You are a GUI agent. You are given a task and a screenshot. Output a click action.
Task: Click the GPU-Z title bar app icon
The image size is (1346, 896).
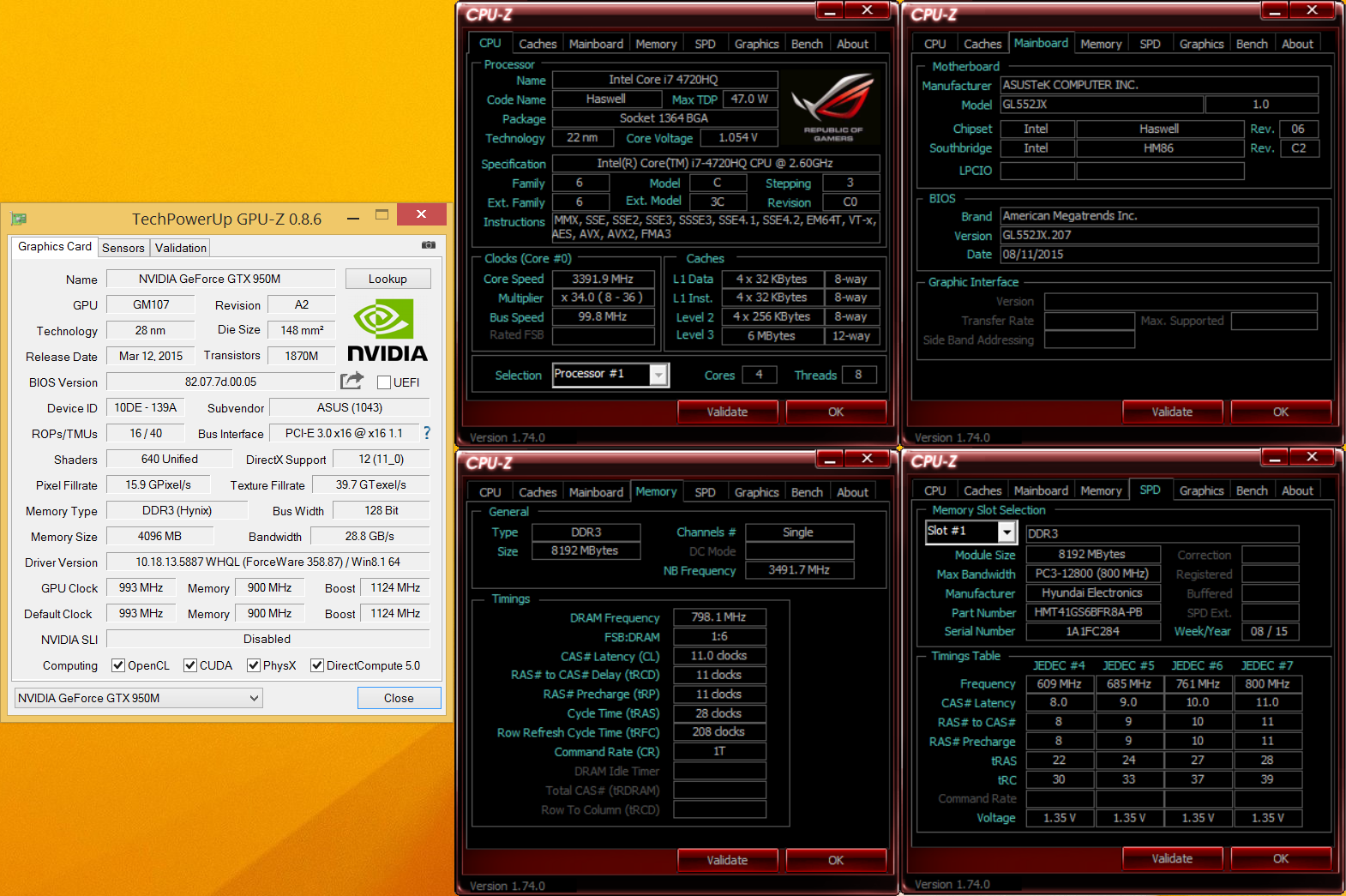coord(19,219)
